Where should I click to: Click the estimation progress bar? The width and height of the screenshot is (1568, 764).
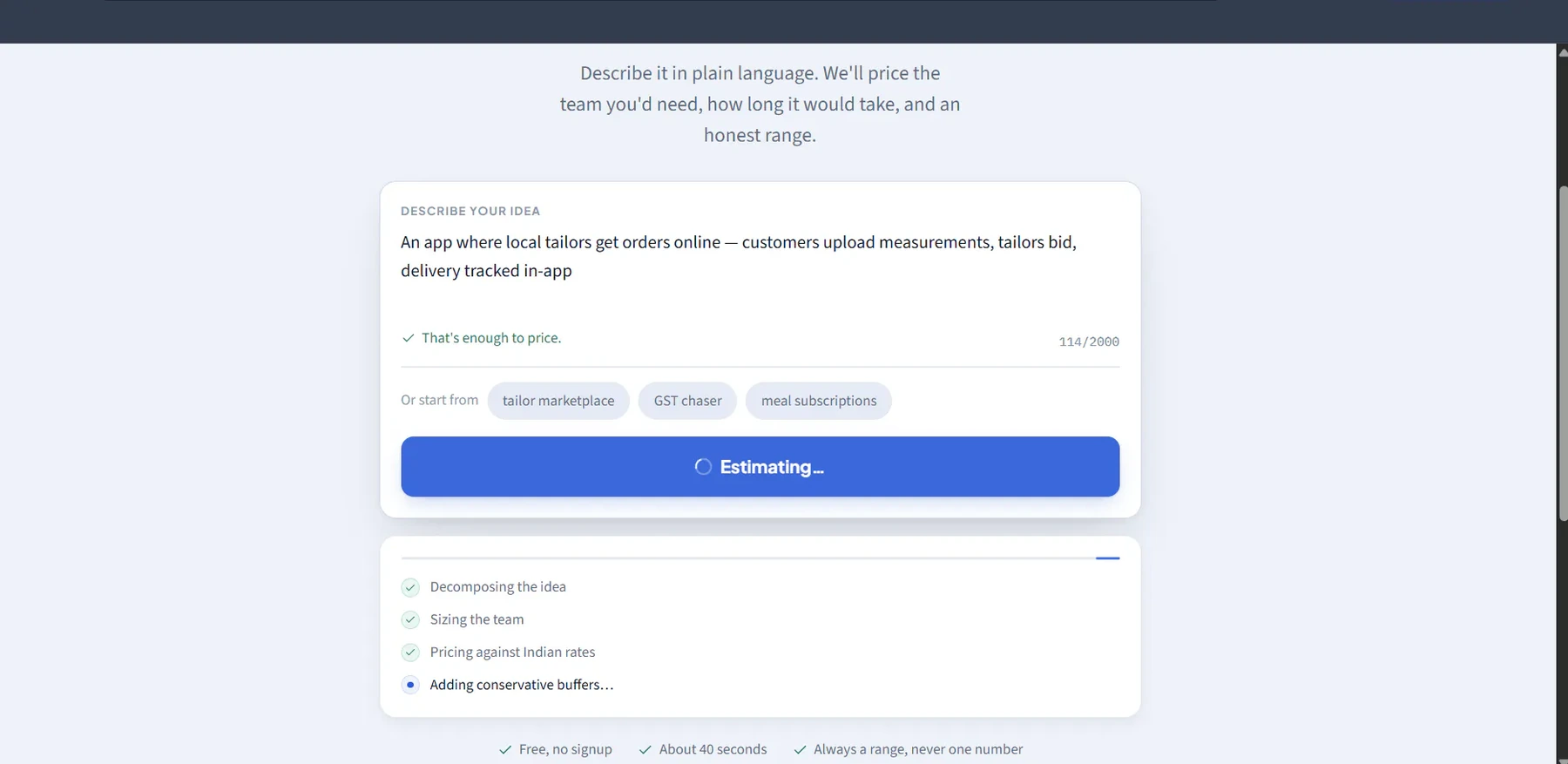[760, 558]
